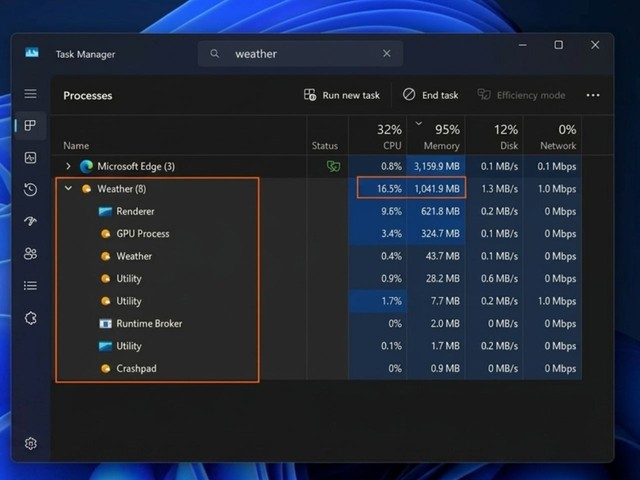Open the Performance page in sidebar
The image size is (640, 480).
tap(30, 158)
